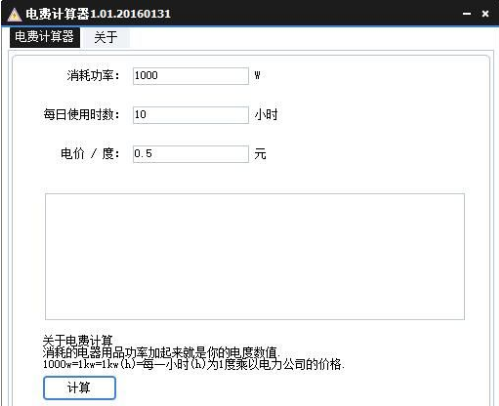Click the text line starting 消耗的电器用品功率

pos(161,352)
